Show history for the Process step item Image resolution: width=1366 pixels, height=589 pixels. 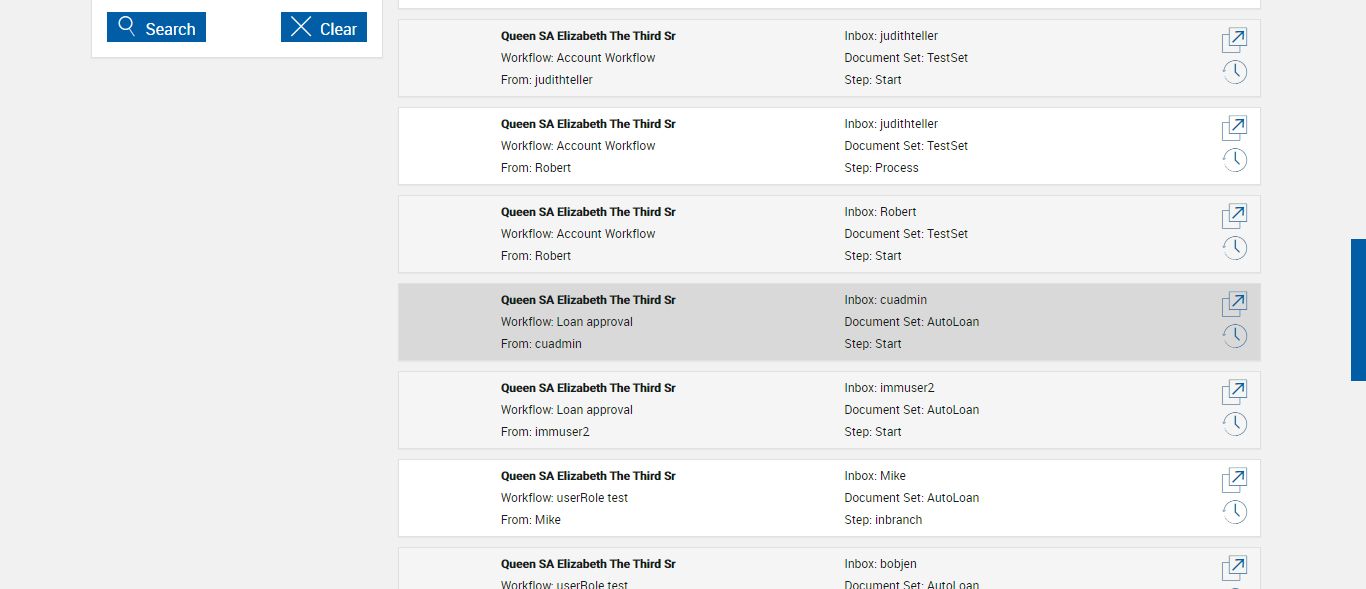pos(1234,160)
